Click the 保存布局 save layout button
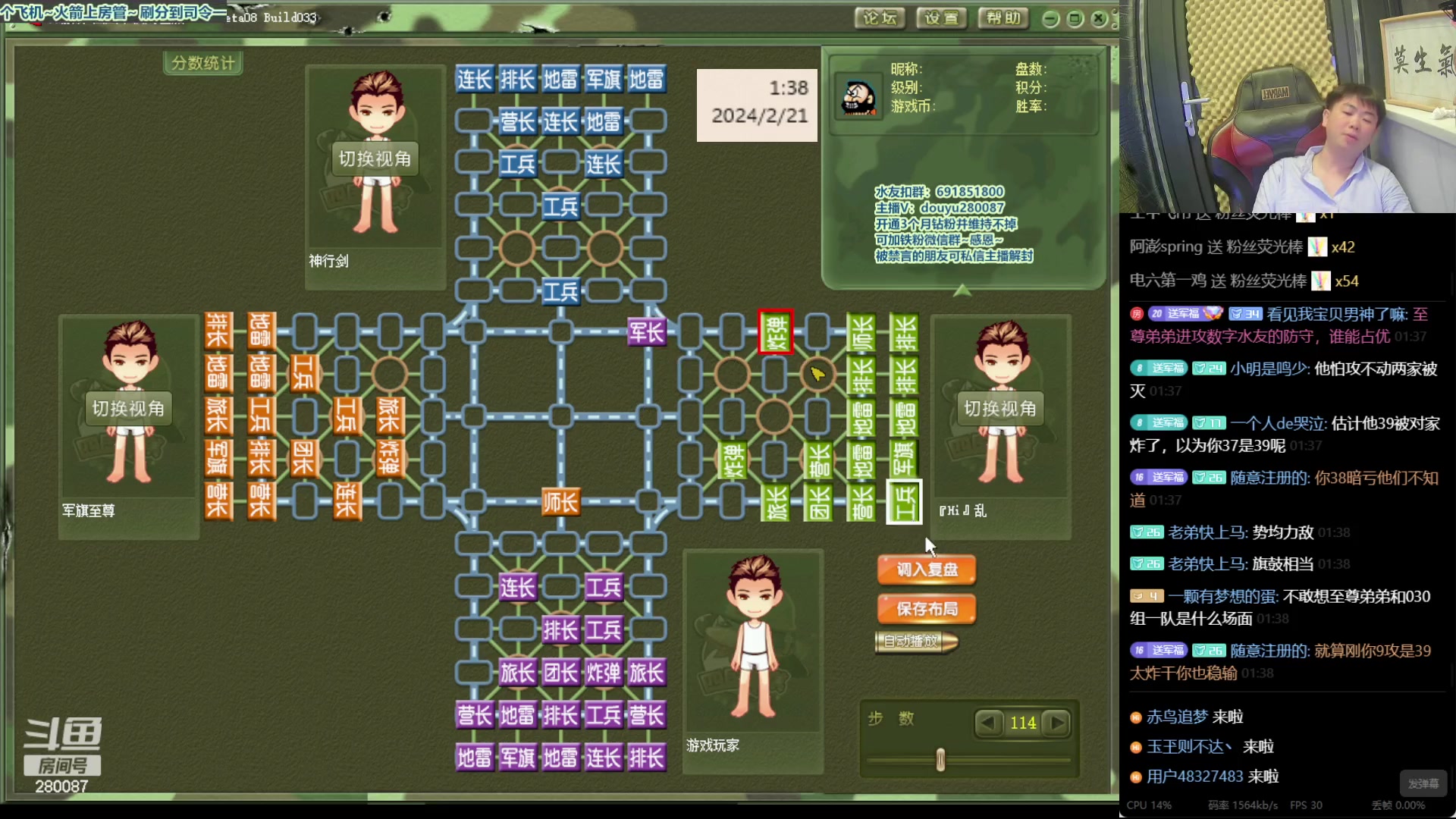Screen dimensions: 1456x819 point(927,609)
